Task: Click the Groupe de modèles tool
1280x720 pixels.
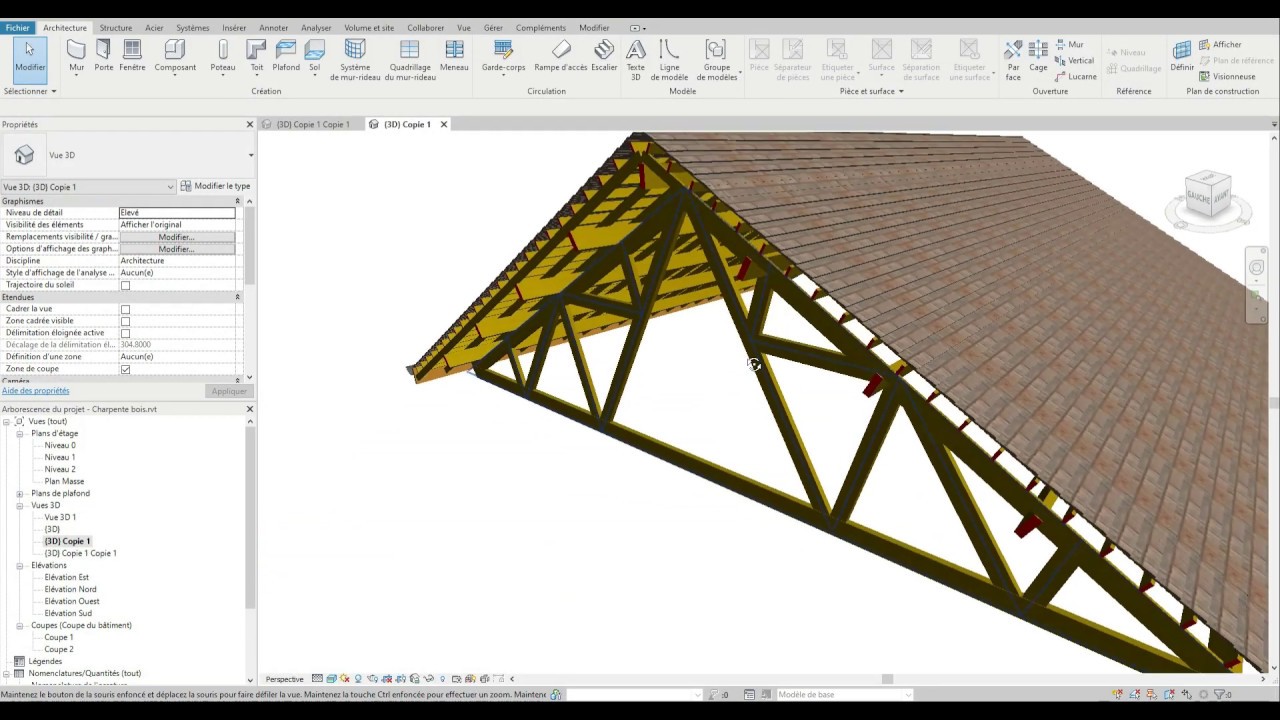Action: click(x=716, y=59)
